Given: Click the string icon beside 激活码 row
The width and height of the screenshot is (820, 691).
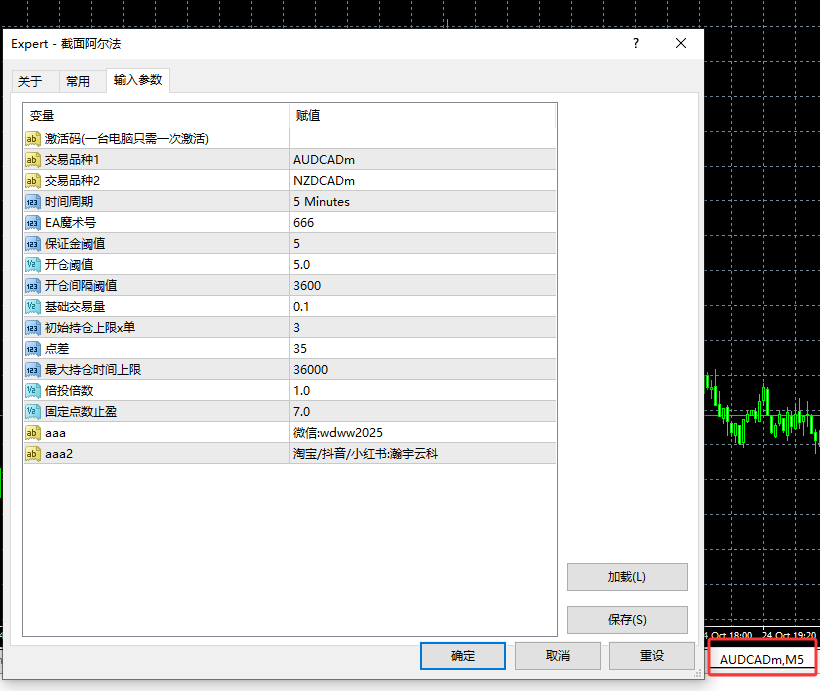Looking at the screenshot, I should coord(32,139).
